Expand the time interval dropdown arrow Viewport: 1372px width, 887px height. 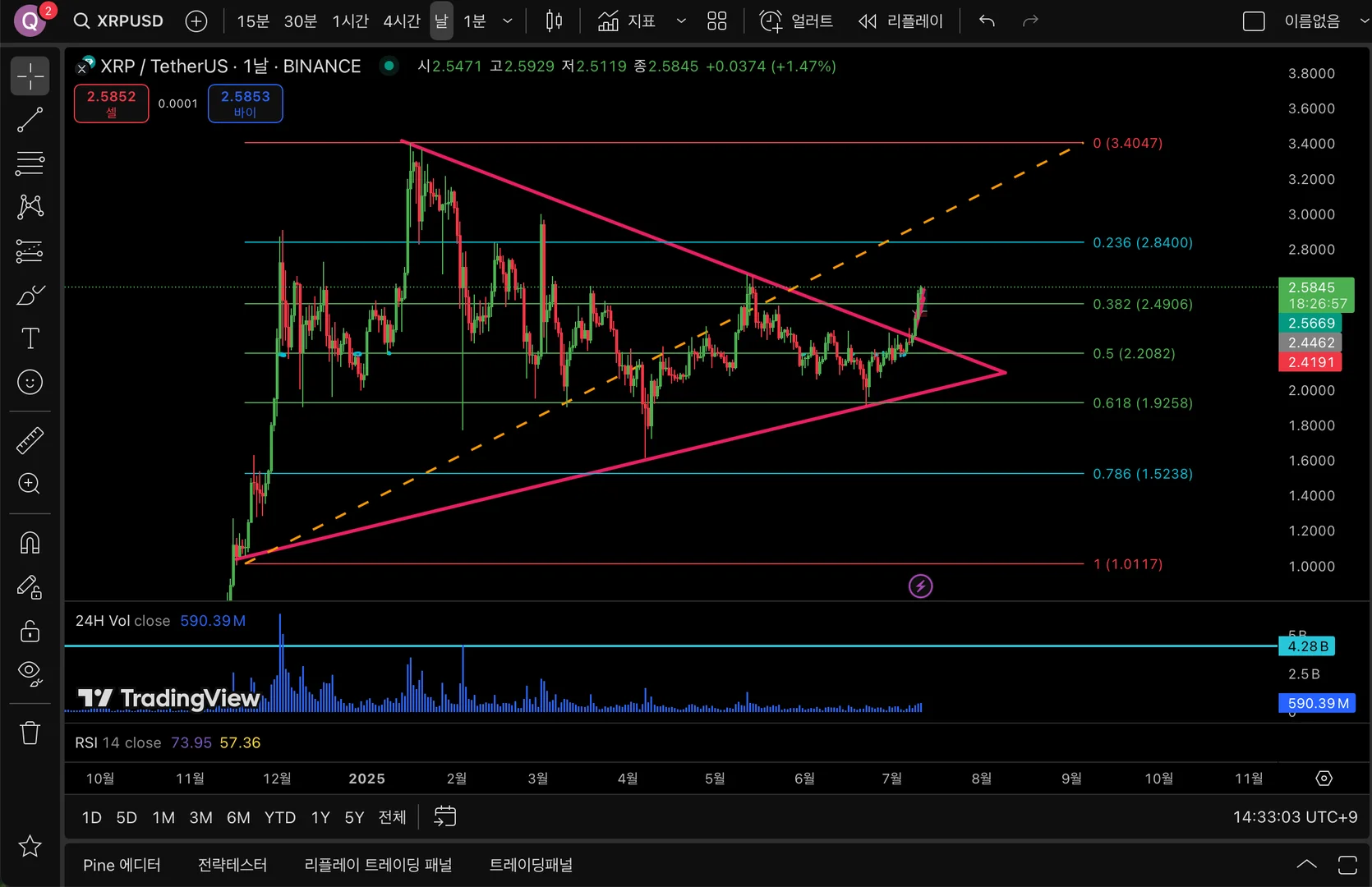[508, 21]
